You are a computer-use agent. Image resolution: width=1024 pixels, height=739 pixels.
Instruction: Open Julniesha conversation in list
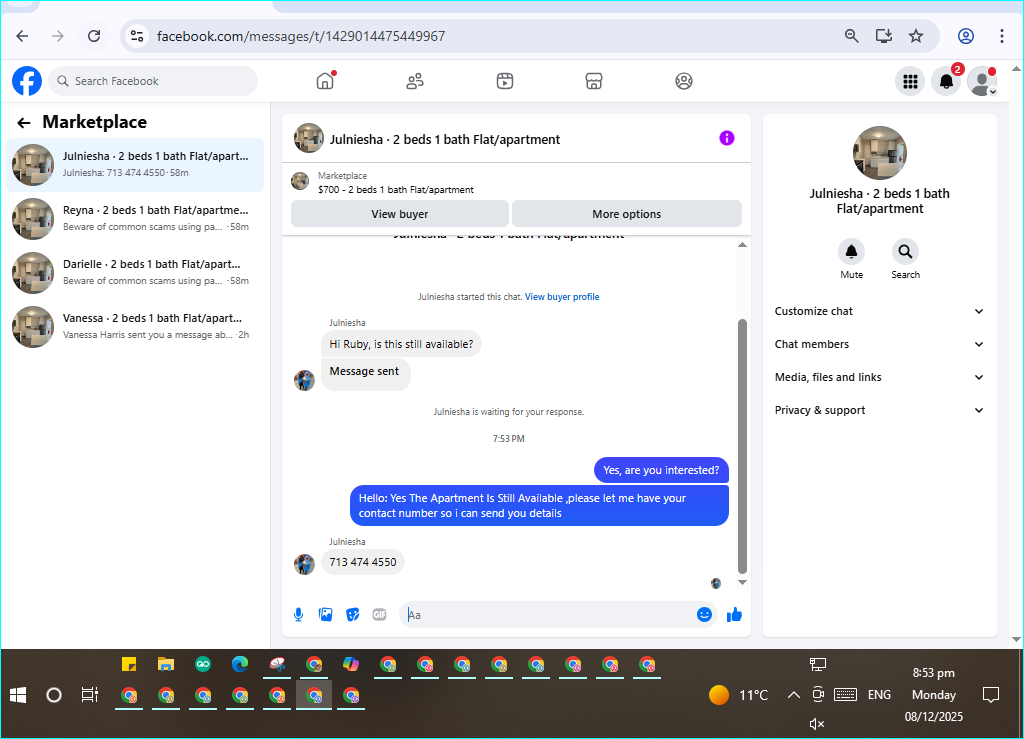tap(135, 165)
